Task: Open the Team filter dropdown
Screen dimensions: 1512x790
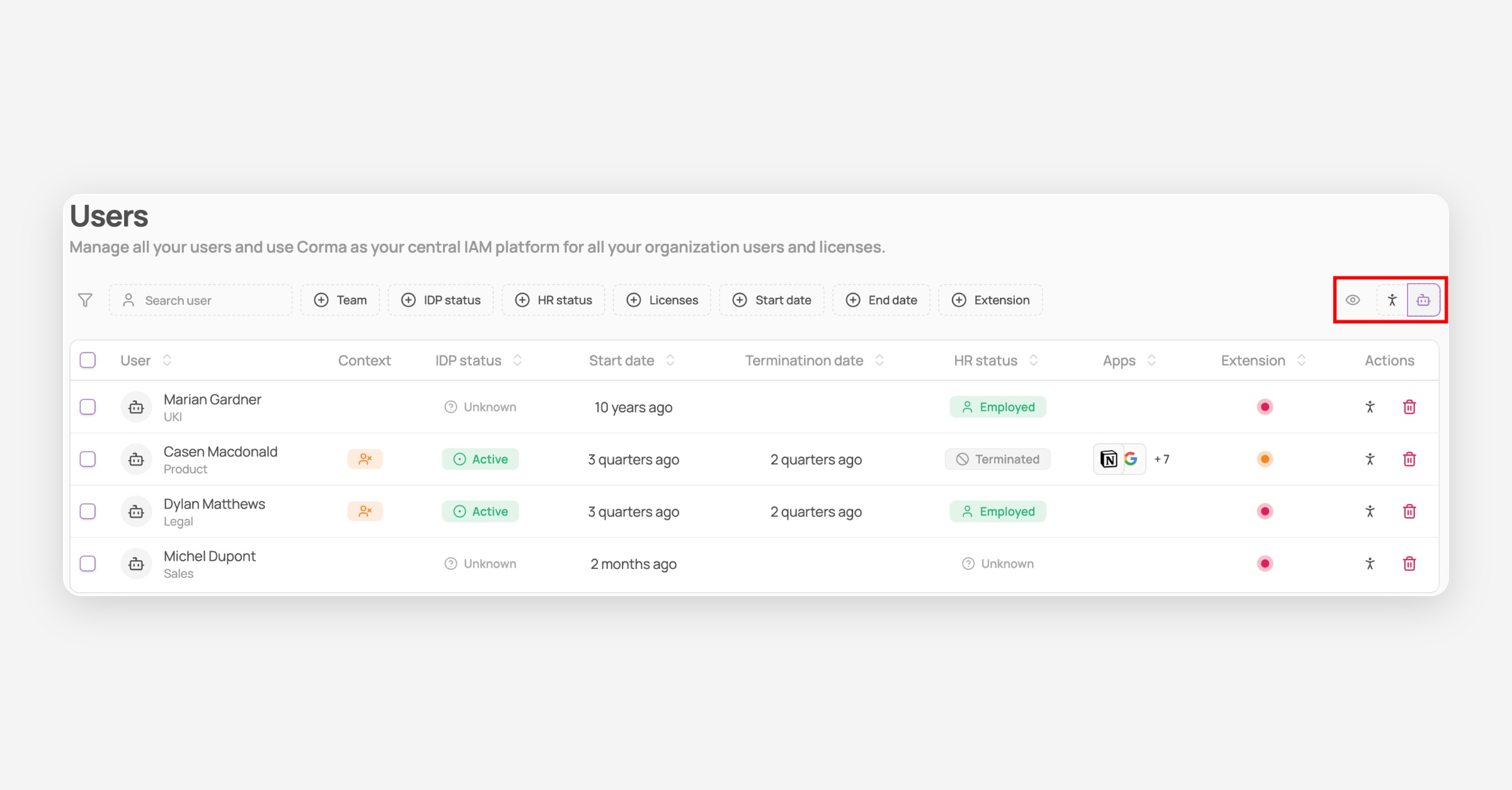Action: [340, 300]
